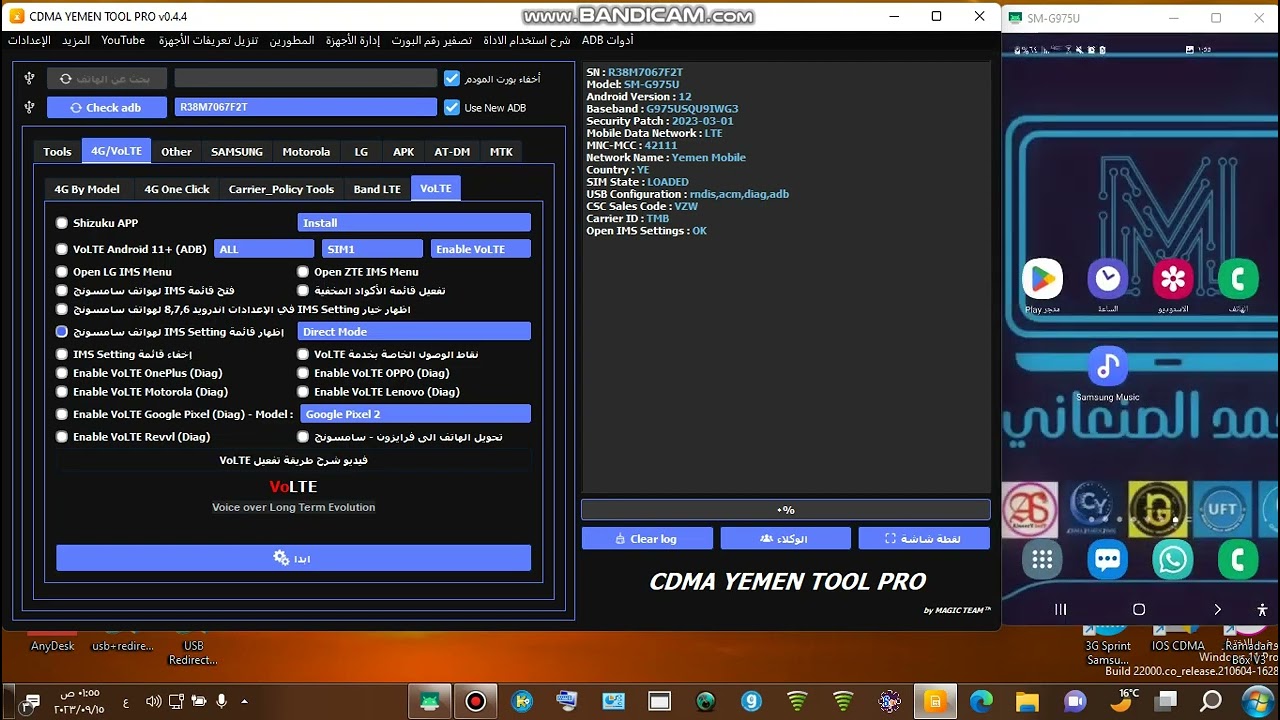The image size is (1280, 720).
Task: Click the 0% progress bar
Action: pos(786,509)
